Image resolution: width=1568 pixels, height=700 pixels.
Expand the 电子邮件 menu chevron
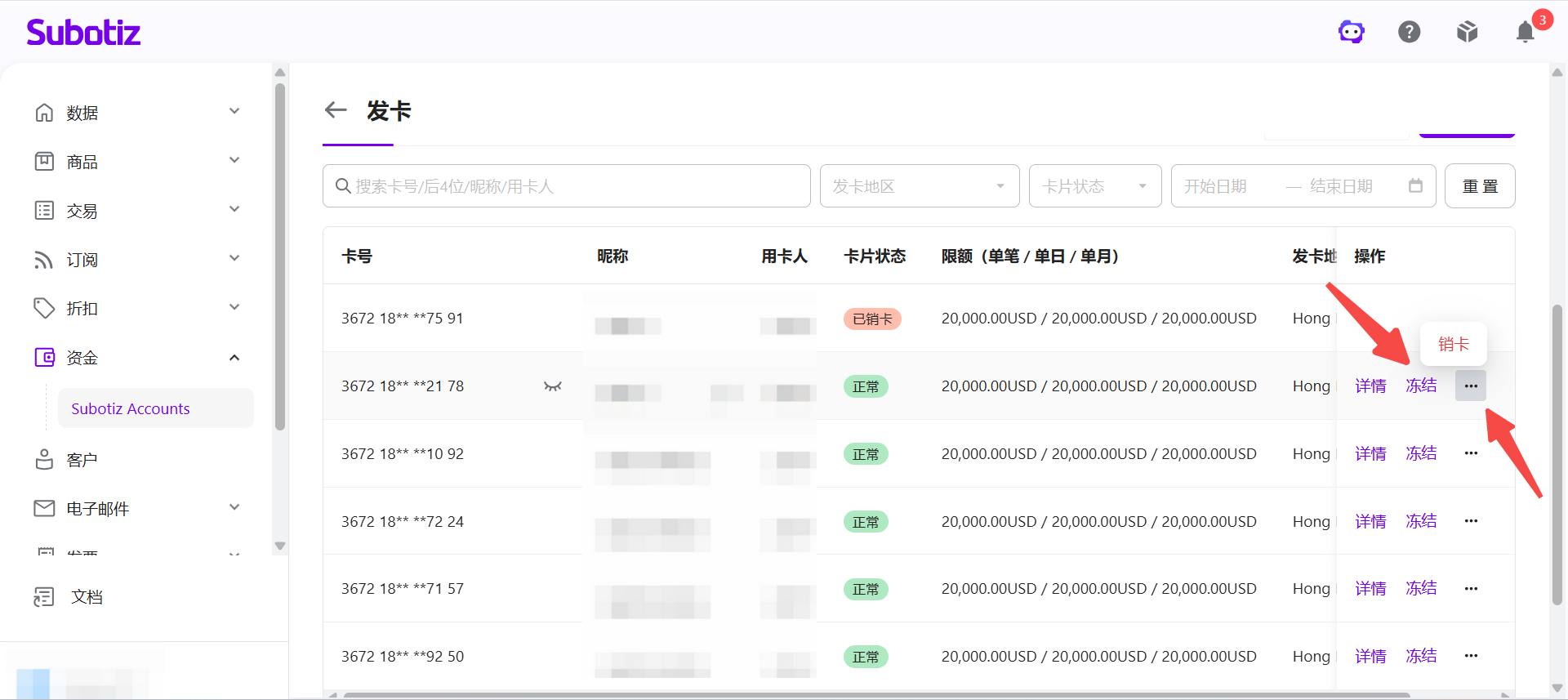(x=234, y=508)
